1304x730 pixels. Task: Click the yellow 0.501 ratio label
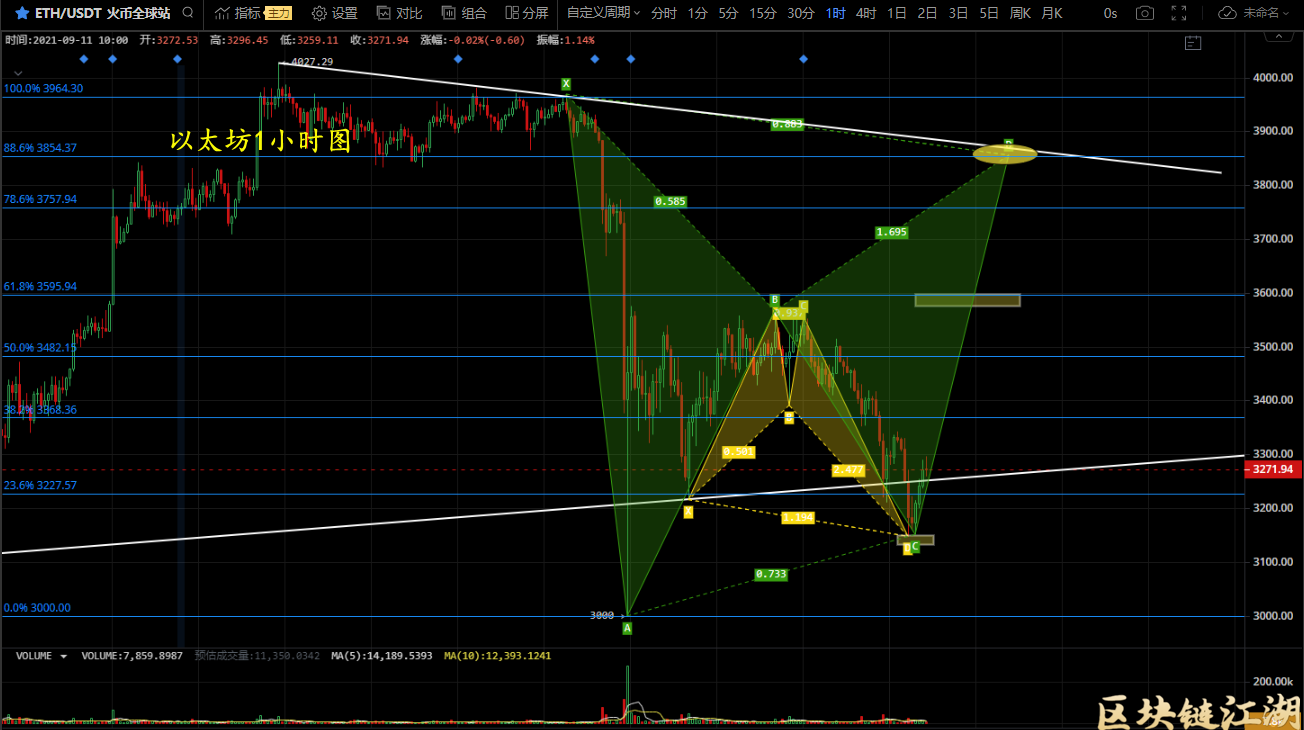click(738, 452)
